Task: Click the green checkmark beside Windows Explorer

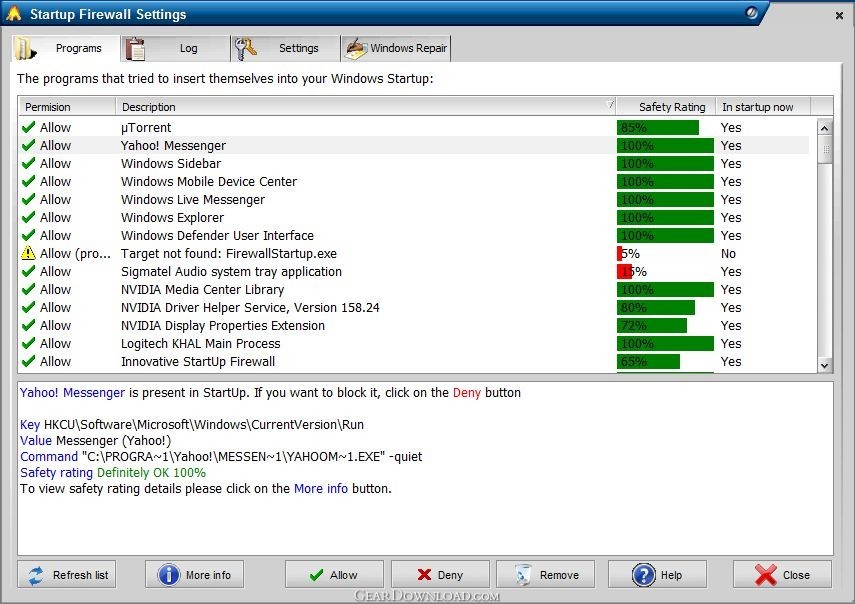Action: click(28, 218)
